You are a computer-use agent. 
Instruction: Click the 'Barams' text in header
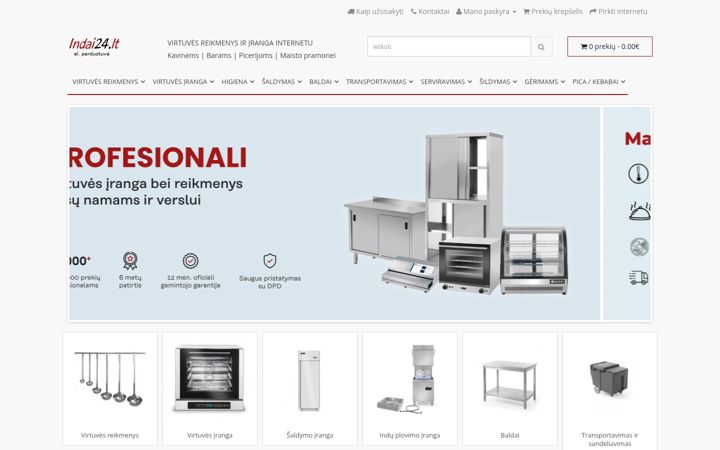(219, 56)
